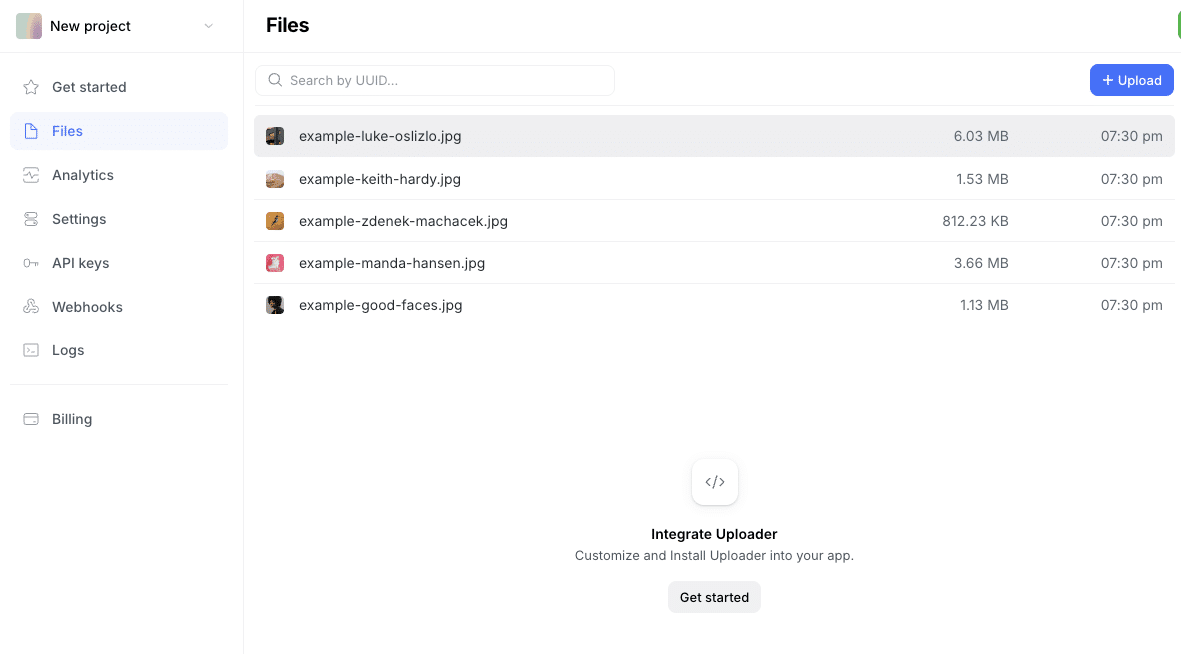Screen dimensions: 1181x654
Task: Open thumbnail of example-luke-oslizlo.jpg
Action: point(275,136)
